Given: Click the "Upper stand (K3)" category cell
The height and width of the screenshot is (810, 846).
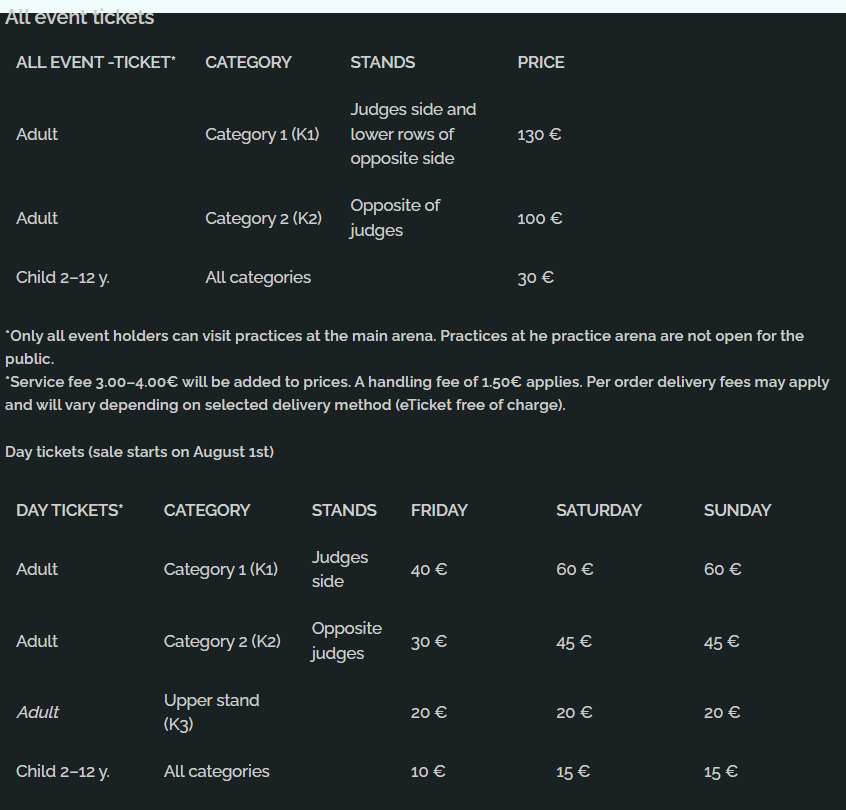Looking at the screenshot, I should click(x=211, y=712).
